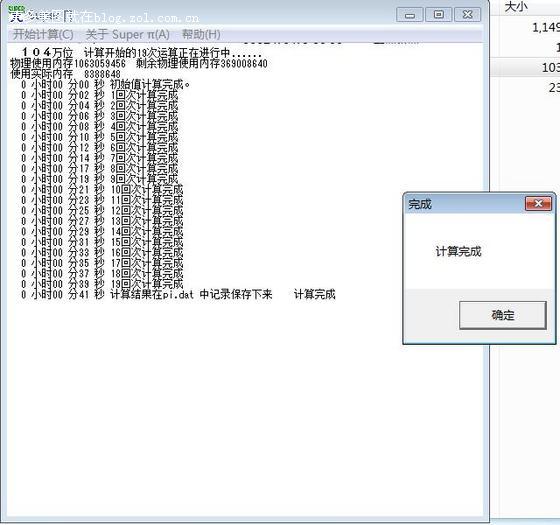The image size is (560, 525).
Task: Click 剩余物理使用内存369008640 text
Action: pyautogui.click(x=202, y=64)
